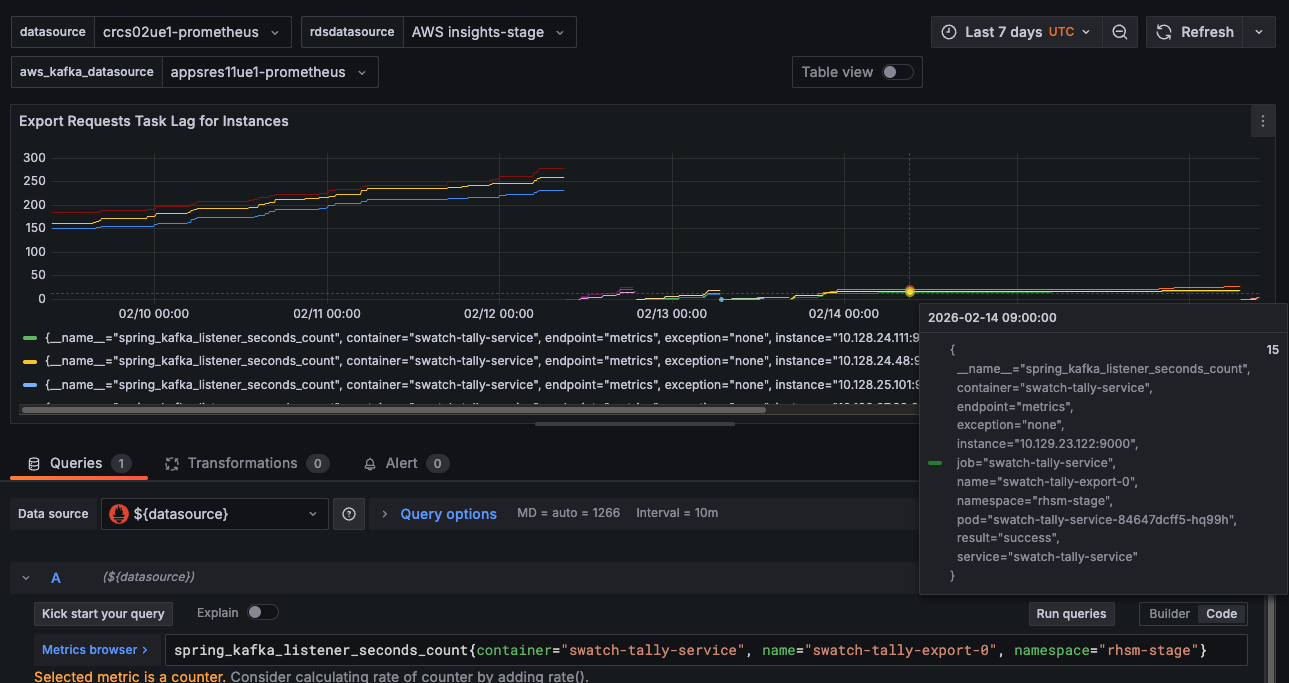Screen dimensions: 1289x683
Task: Switch query editor to Builder mode
Action: coord(1169,614)
